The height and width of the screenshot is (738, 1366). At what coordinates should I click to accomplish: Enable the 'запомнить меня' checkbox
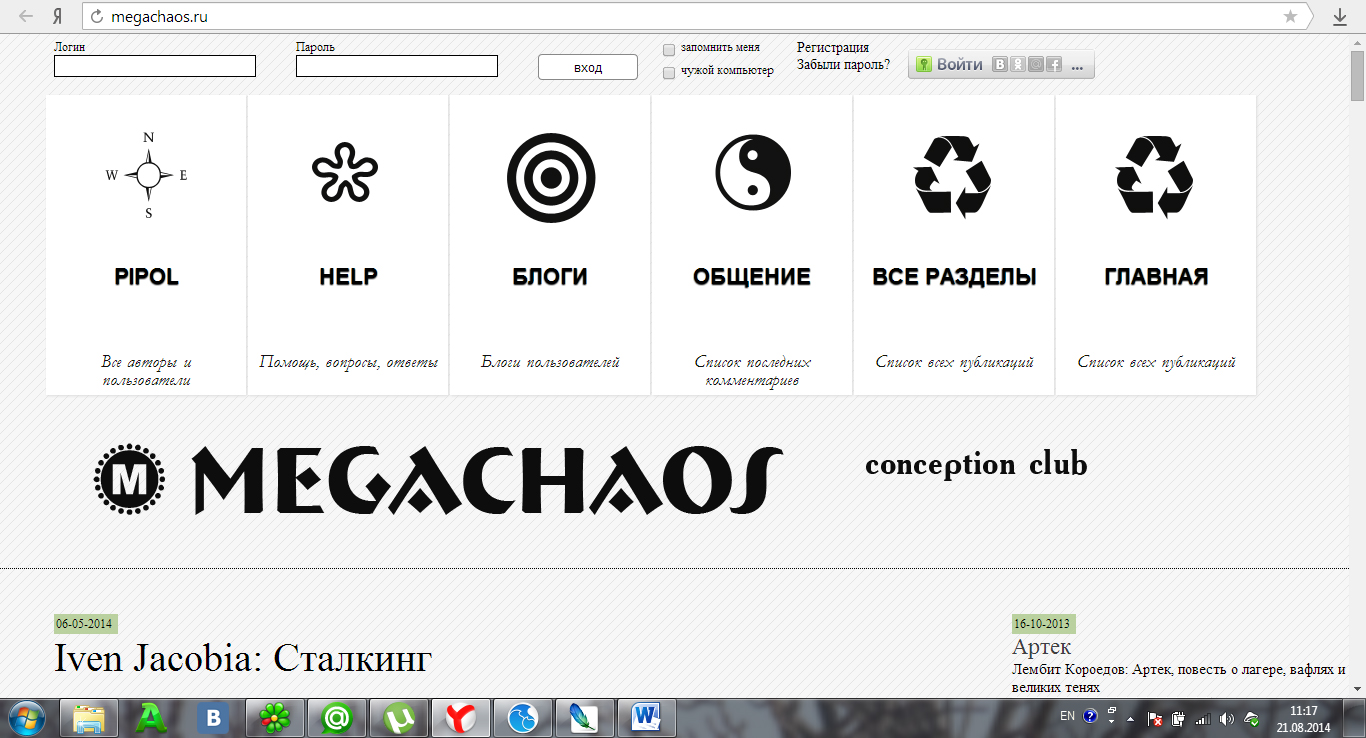[x=669, y=49]
